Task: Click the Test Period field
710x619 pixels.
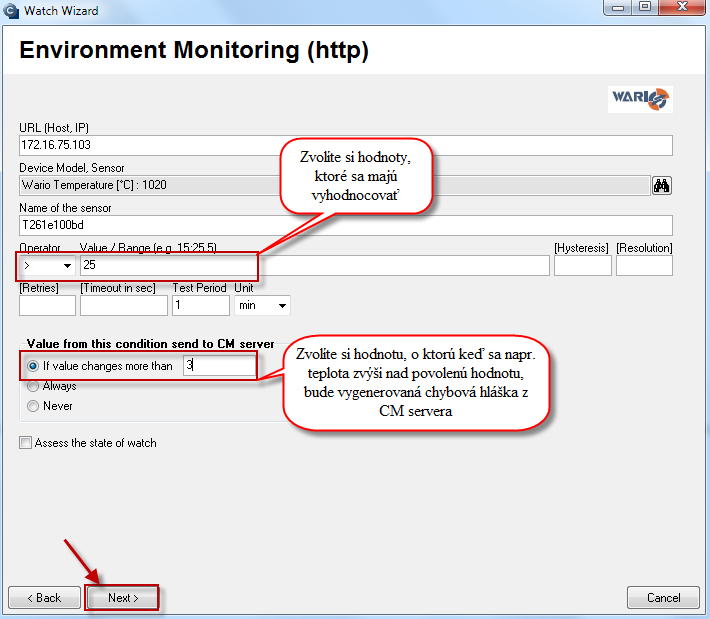Action: 201,306
